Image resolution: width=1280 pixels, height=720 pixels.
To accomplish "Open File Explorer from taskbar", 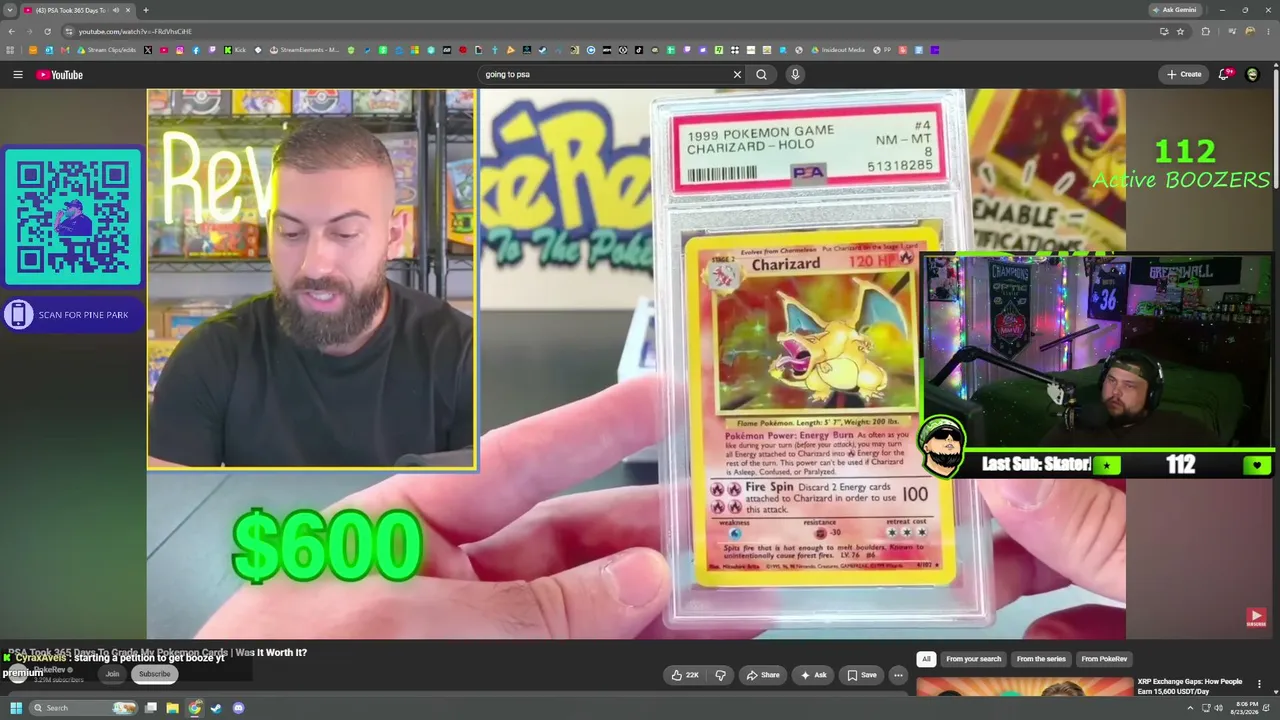I will pyautogui.click(x=172, y=708).
